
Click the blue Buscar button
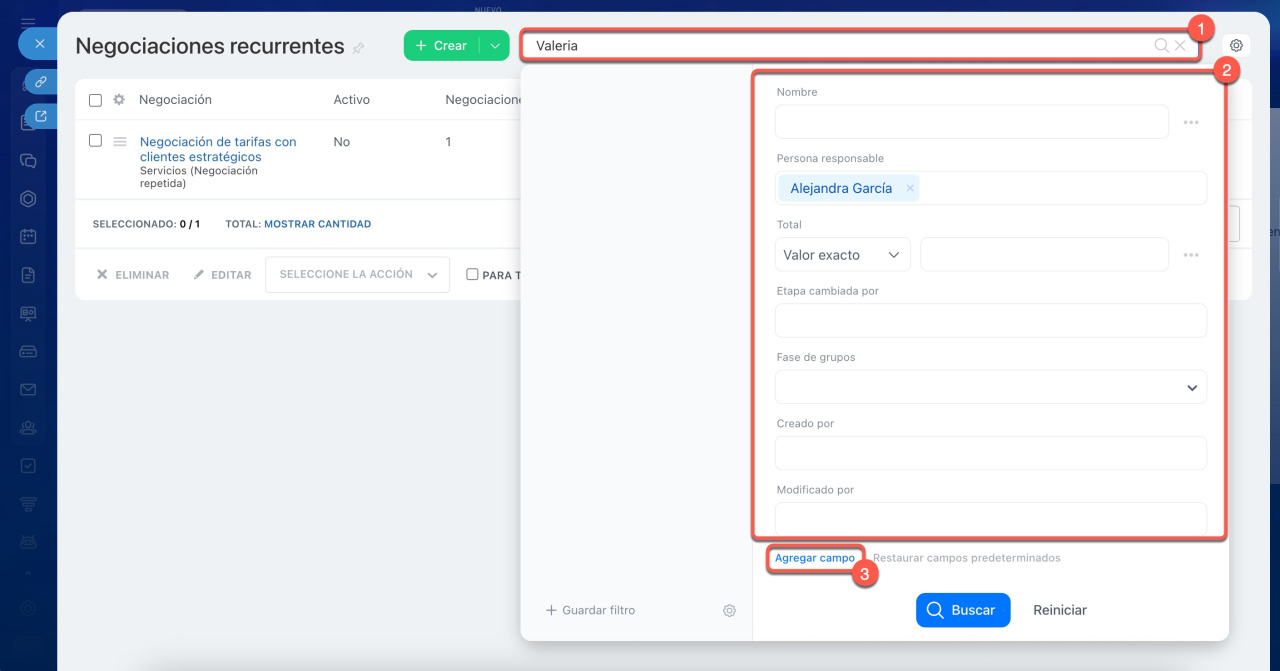(x=962, y=610)
